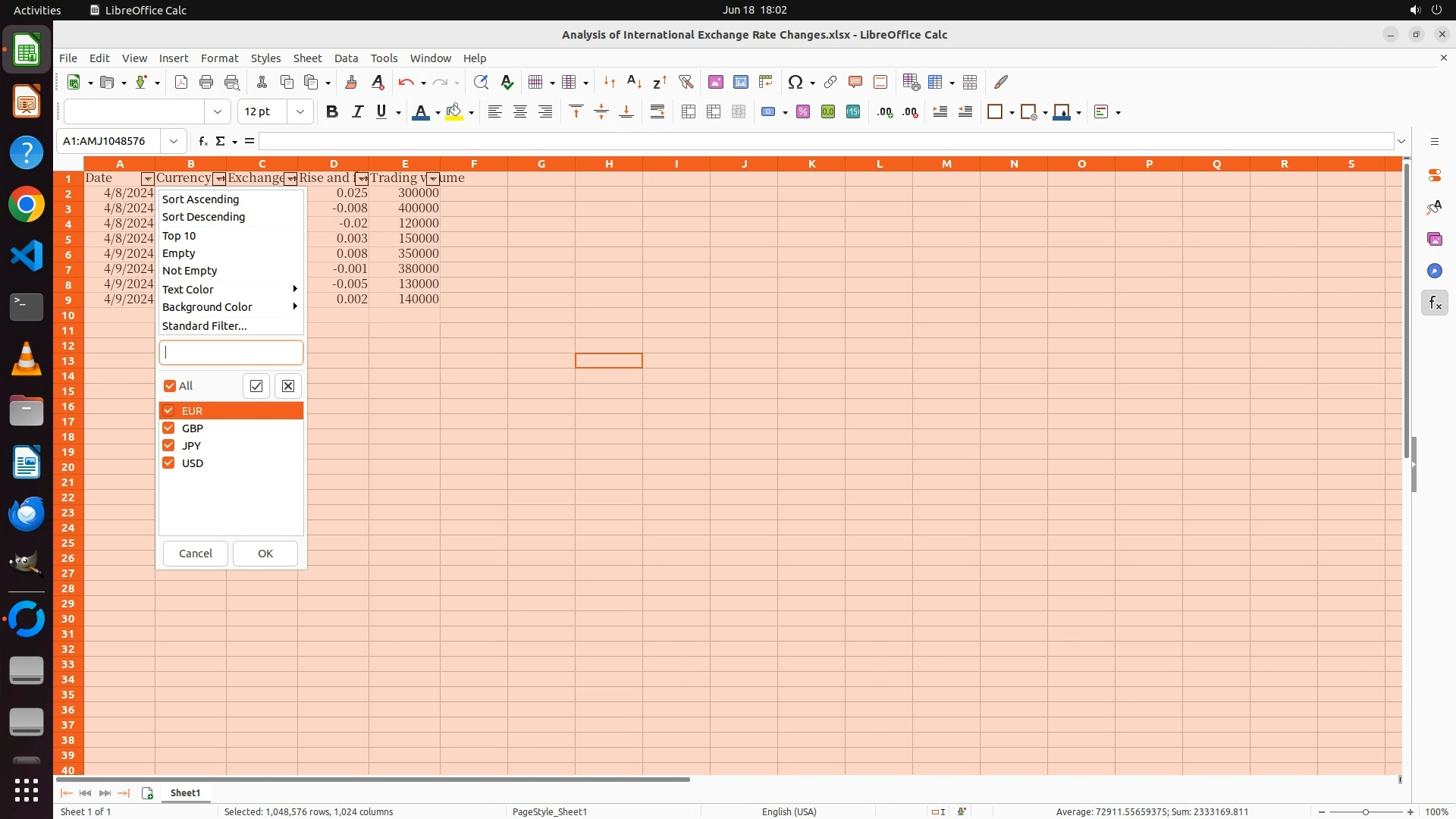The image size is (1456, 819).
Task: Open the Functions sidebar panel icon
Action: pyautogui.click(x=1434, y=303)
